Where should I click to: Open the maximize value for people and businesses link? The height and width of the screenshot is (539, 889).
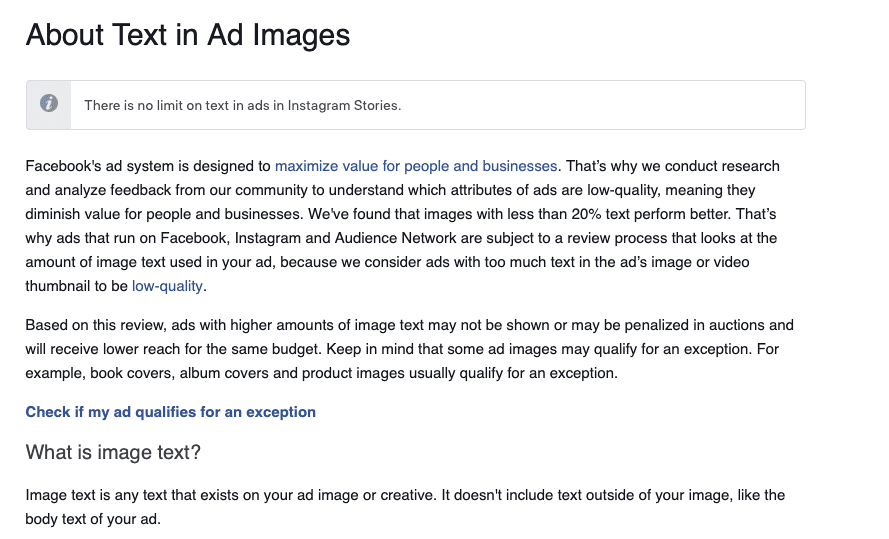(x=416, y=166)
